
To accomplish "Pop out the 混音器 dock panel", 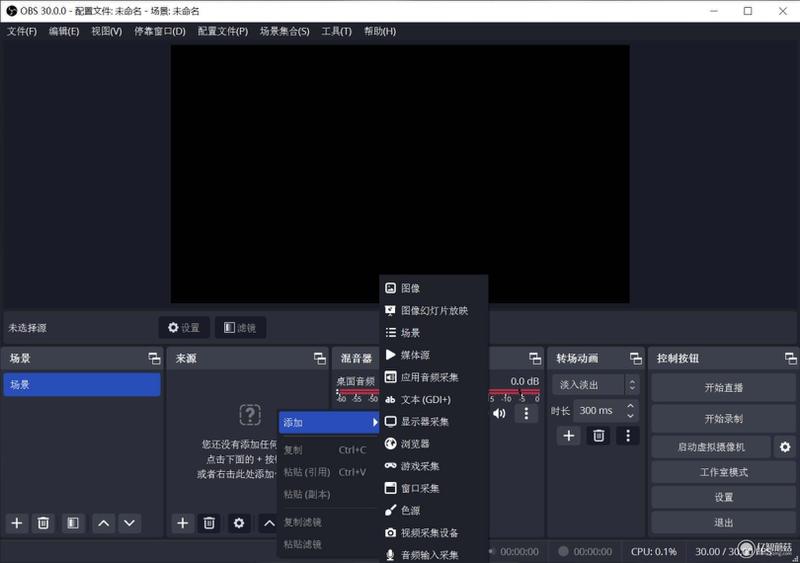I will [535, 358].
